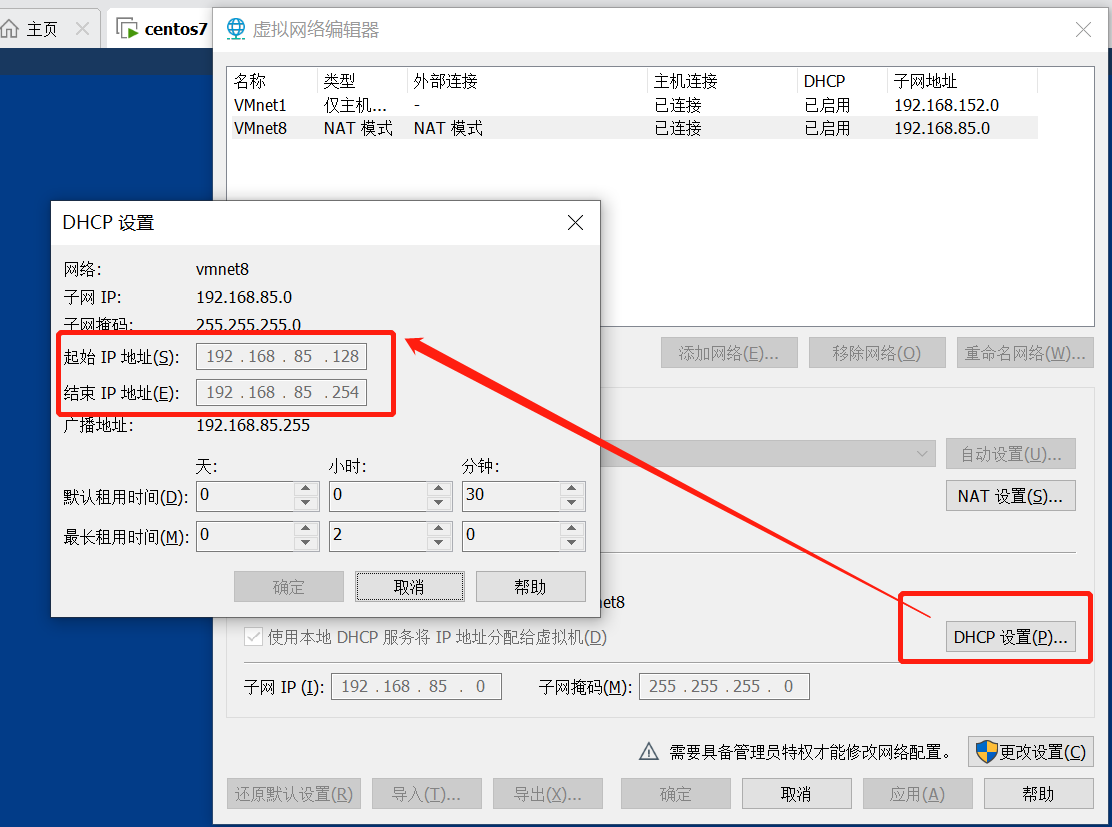The image size is (1112, 827).
Task: Decrease 最长租用时间 hours value
Action: point(439,543)
